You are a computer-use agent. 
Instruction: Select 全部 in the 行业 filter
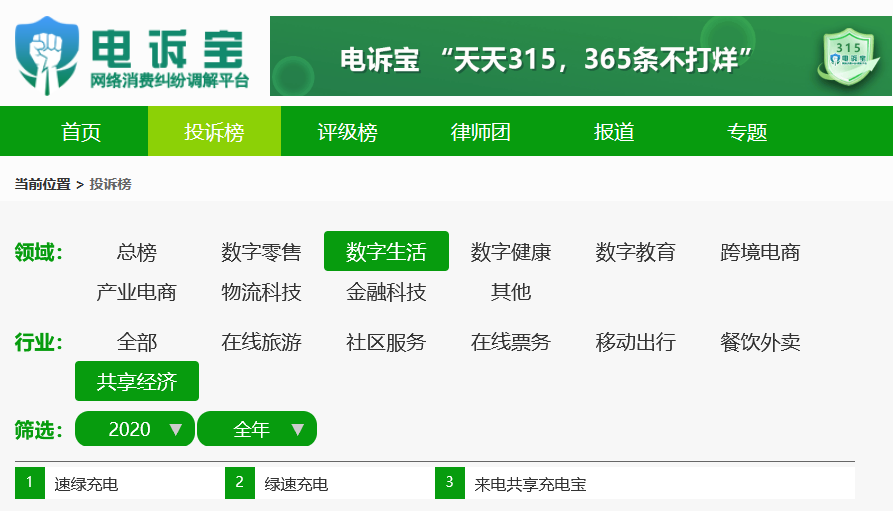(137, 342)
